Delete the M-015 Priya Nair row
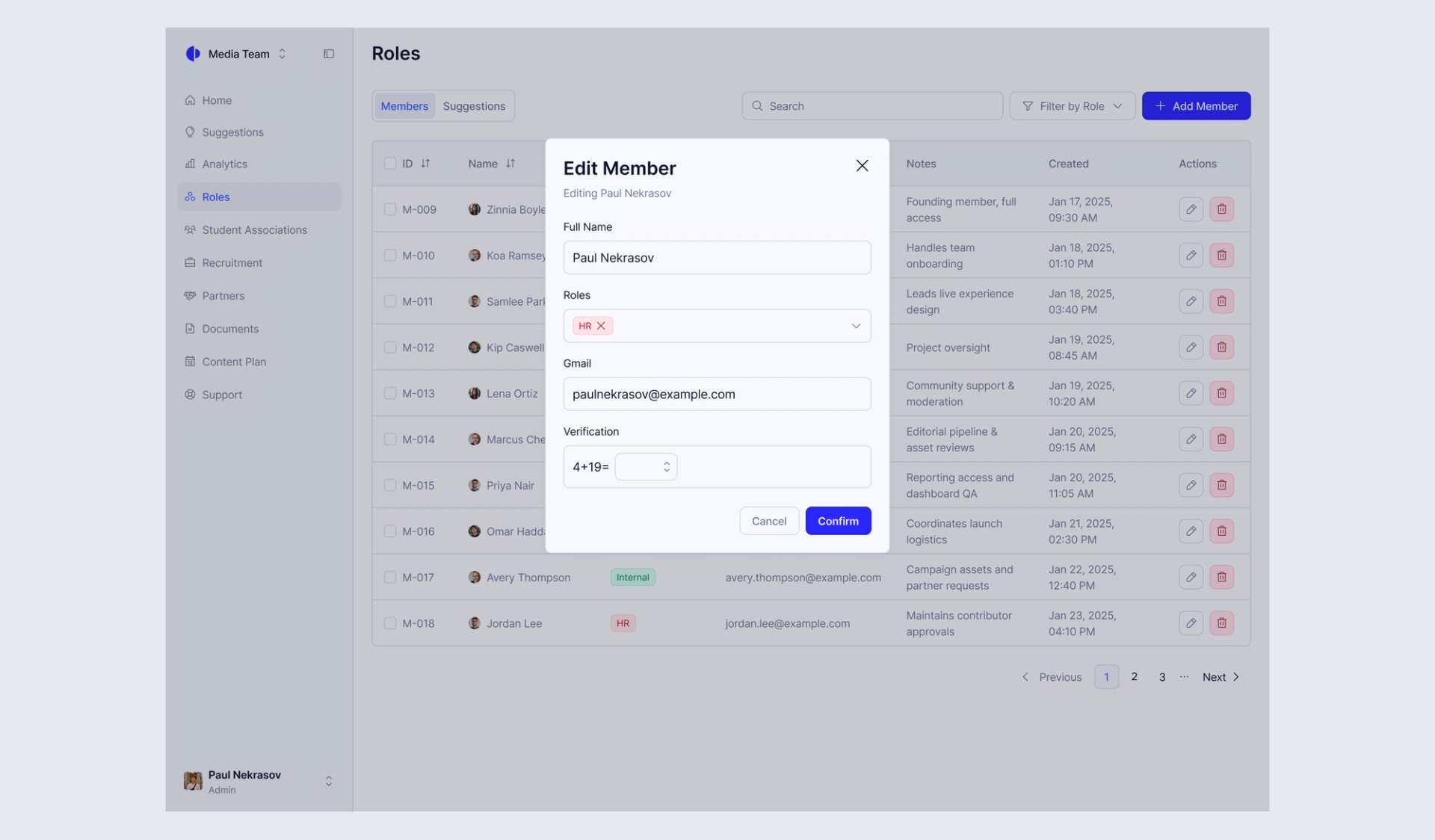 (x=1221, y=485)
